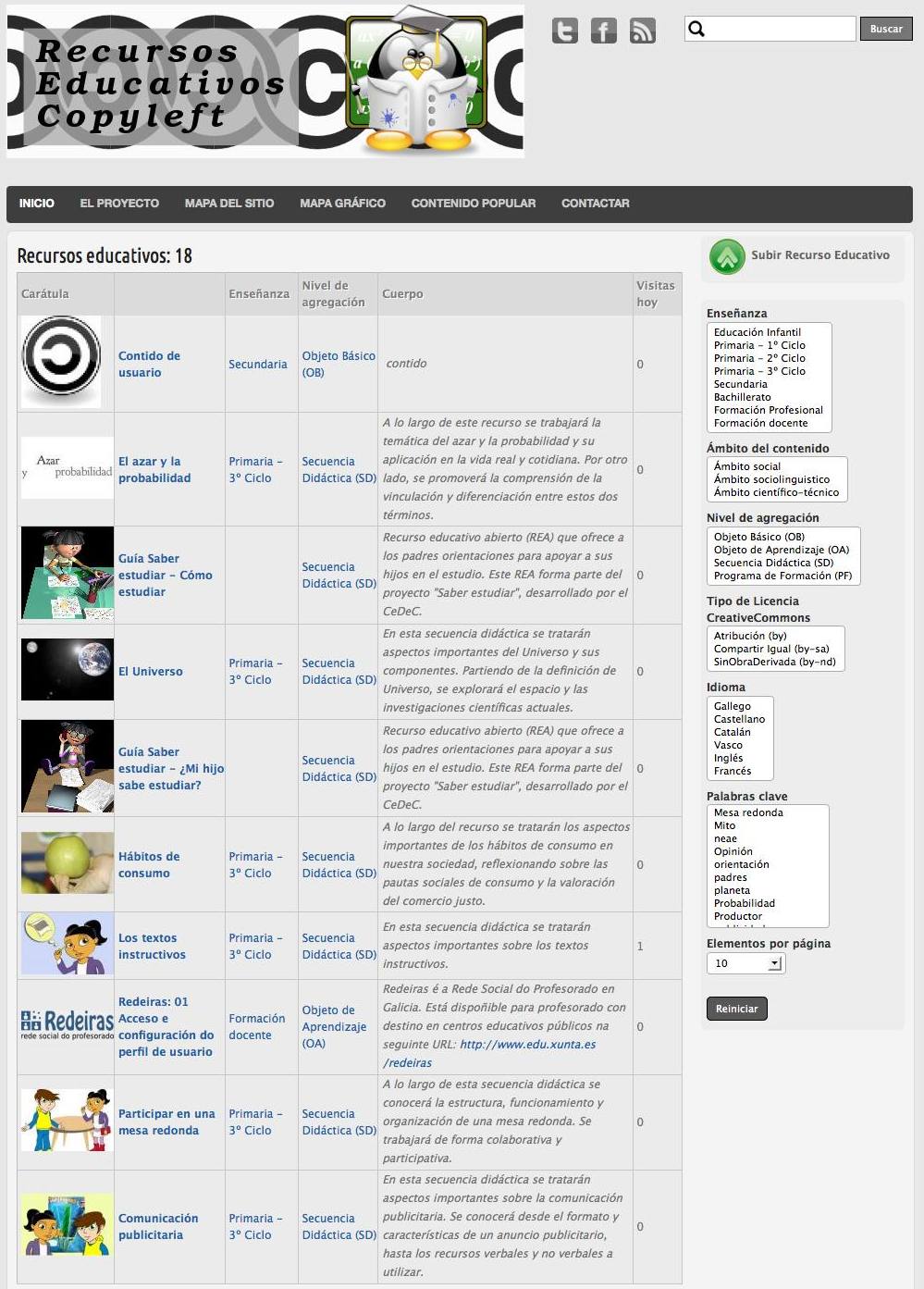Viewport: 924px width, 1289px height.
Task: Open the El Proyecto menu item
Action: point(119,204)
